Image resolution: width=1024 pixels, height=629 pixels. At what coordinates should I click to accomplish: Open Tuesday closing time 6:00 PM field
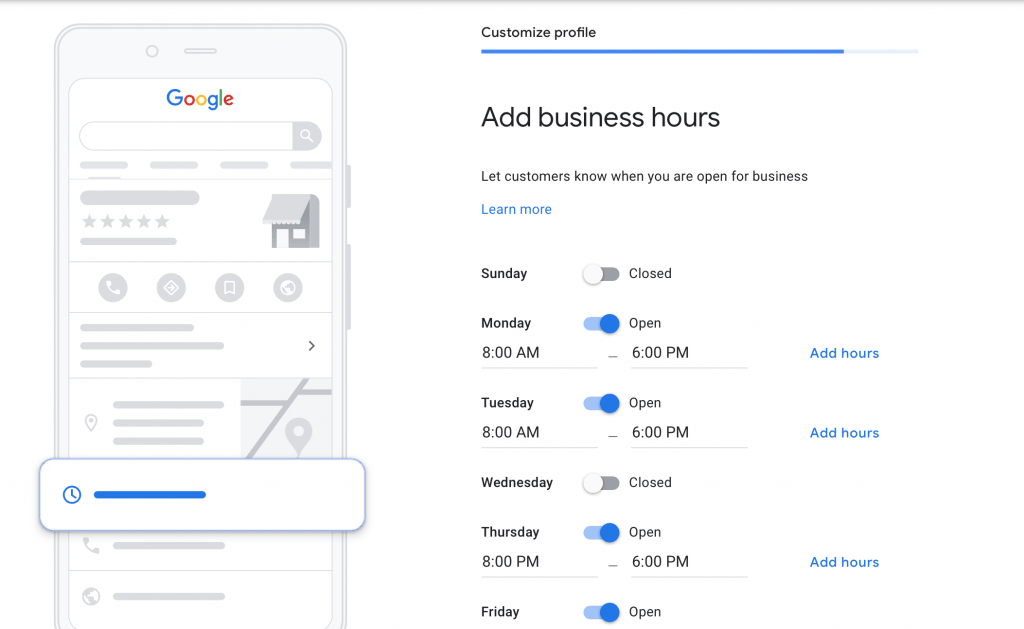(689, 433)
